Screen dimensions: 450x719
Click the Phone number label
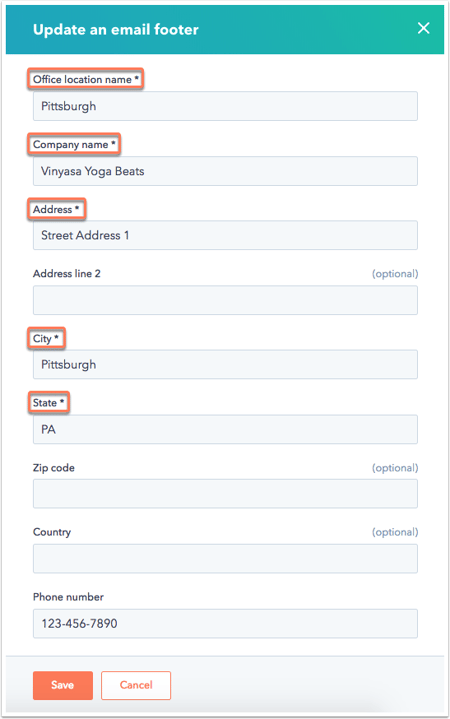(68, 597)
